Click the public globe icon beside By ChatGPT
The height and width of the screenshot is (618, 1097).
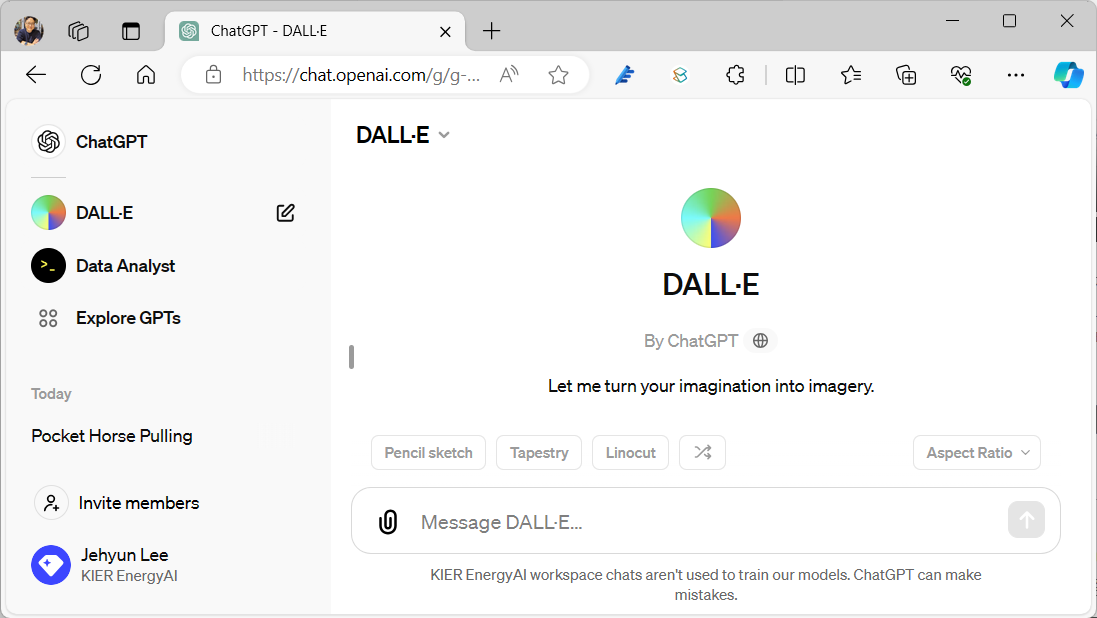760,341
